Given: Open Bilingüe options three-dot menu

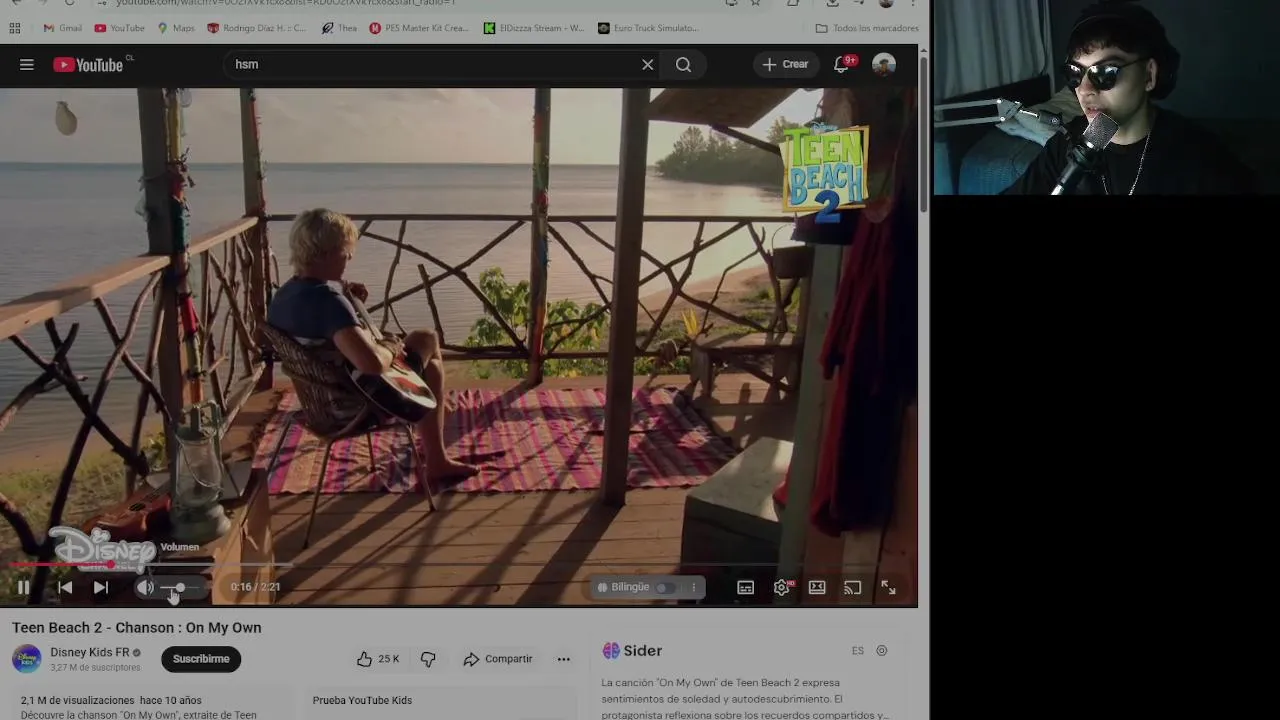Looking at the screenshot, I should (693, 587).
